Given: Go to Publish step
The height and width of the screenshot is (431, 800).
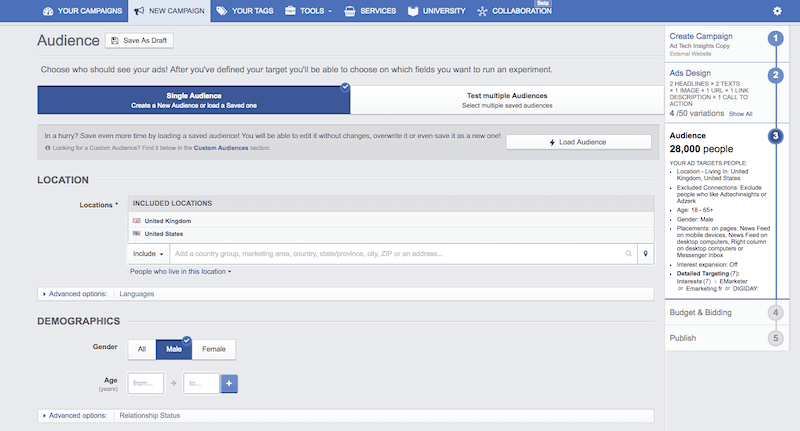Looking at the screenshot, I should [x=683, y=338].
